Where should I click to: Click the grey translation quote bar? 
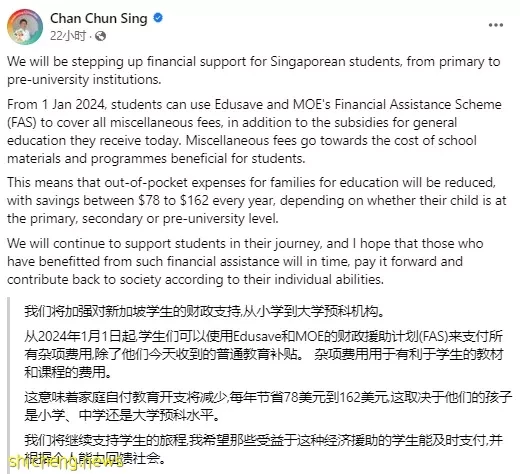coord(8,385)
